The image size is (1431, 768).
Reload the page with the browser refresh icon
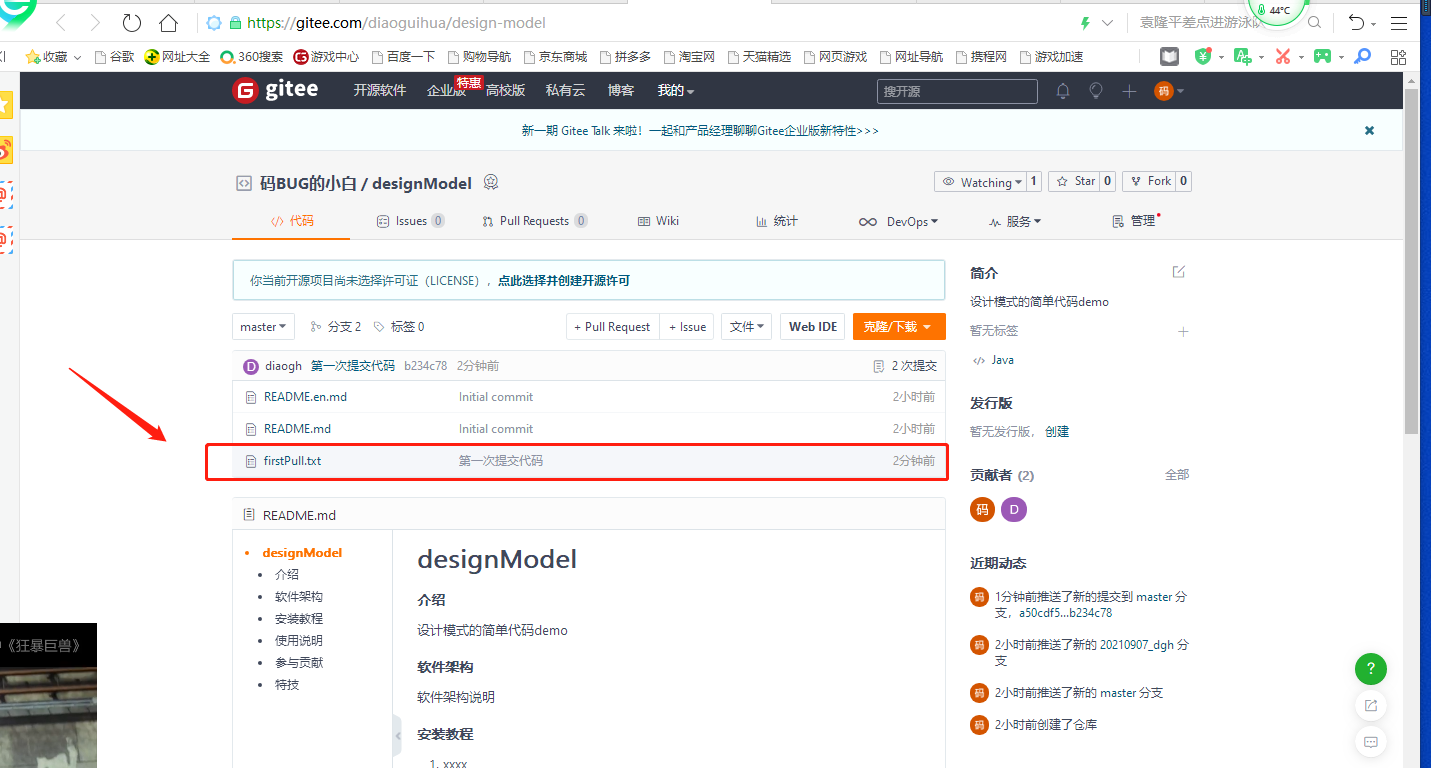click(131, 22)
